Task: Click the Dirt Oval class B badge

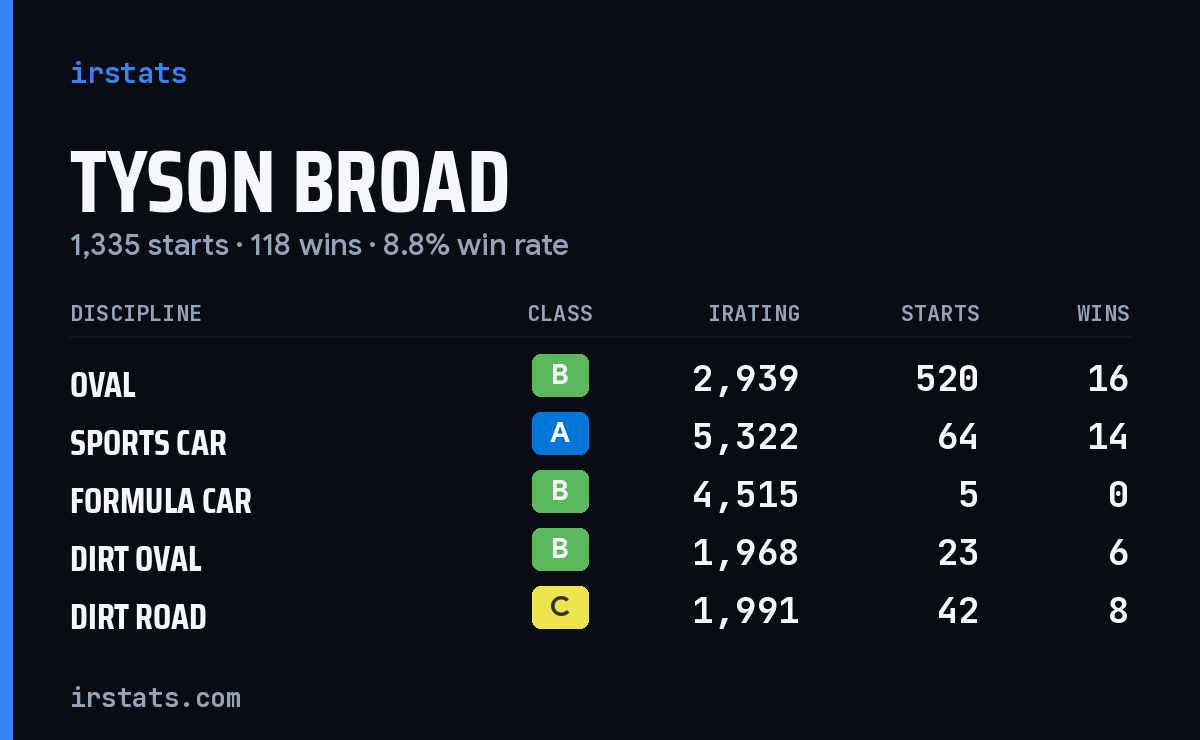Action: pos(560,550)
